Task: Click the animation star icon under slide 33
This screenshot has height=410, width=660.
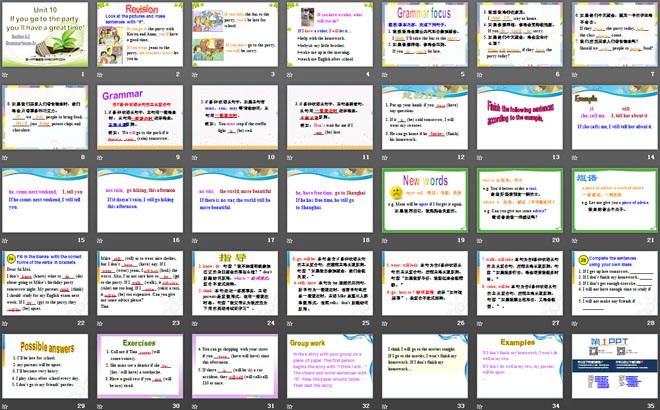Action: (385, 406)
